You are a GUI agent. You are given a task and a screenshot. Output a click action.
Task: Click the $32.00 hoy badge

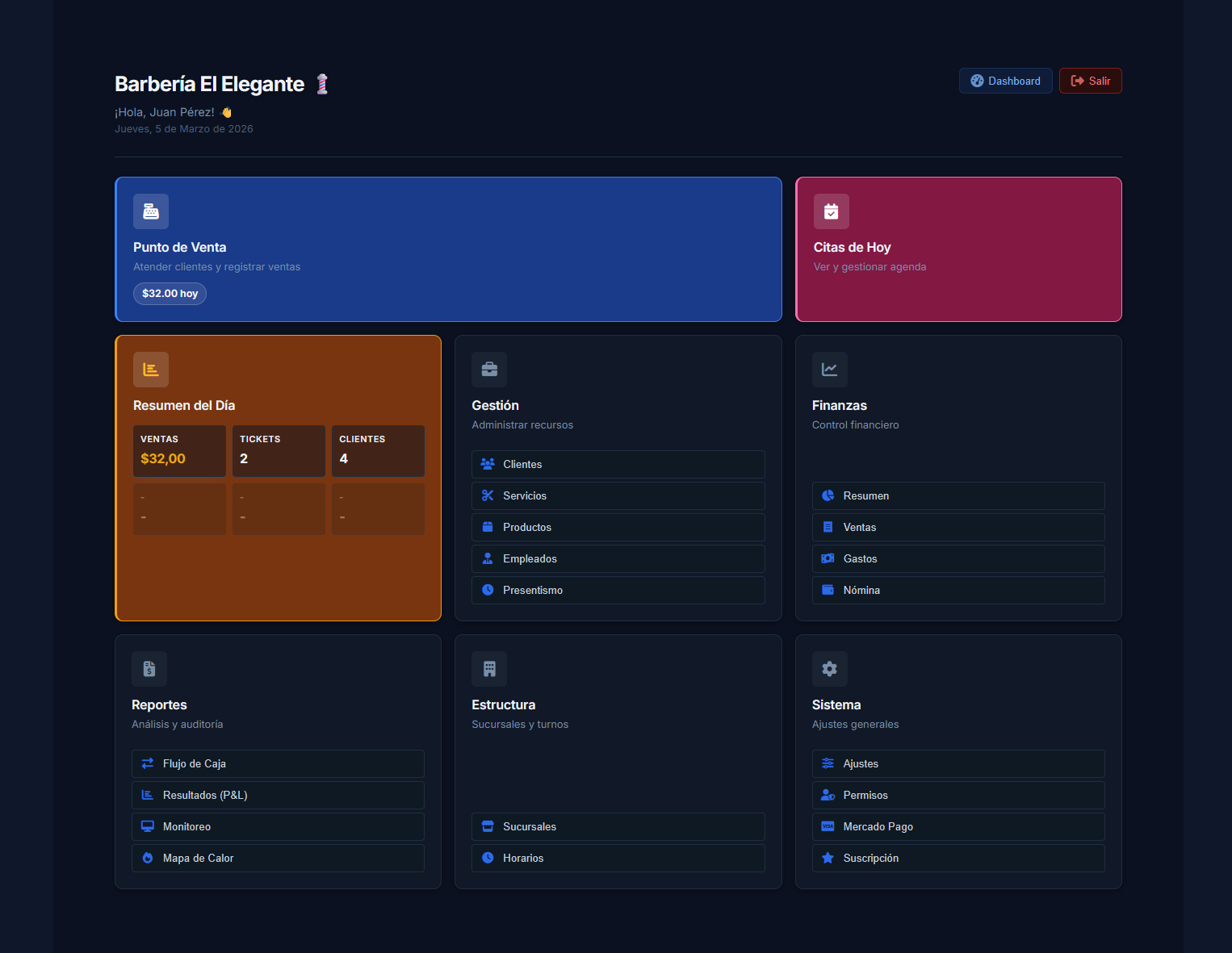coord(170,293)
